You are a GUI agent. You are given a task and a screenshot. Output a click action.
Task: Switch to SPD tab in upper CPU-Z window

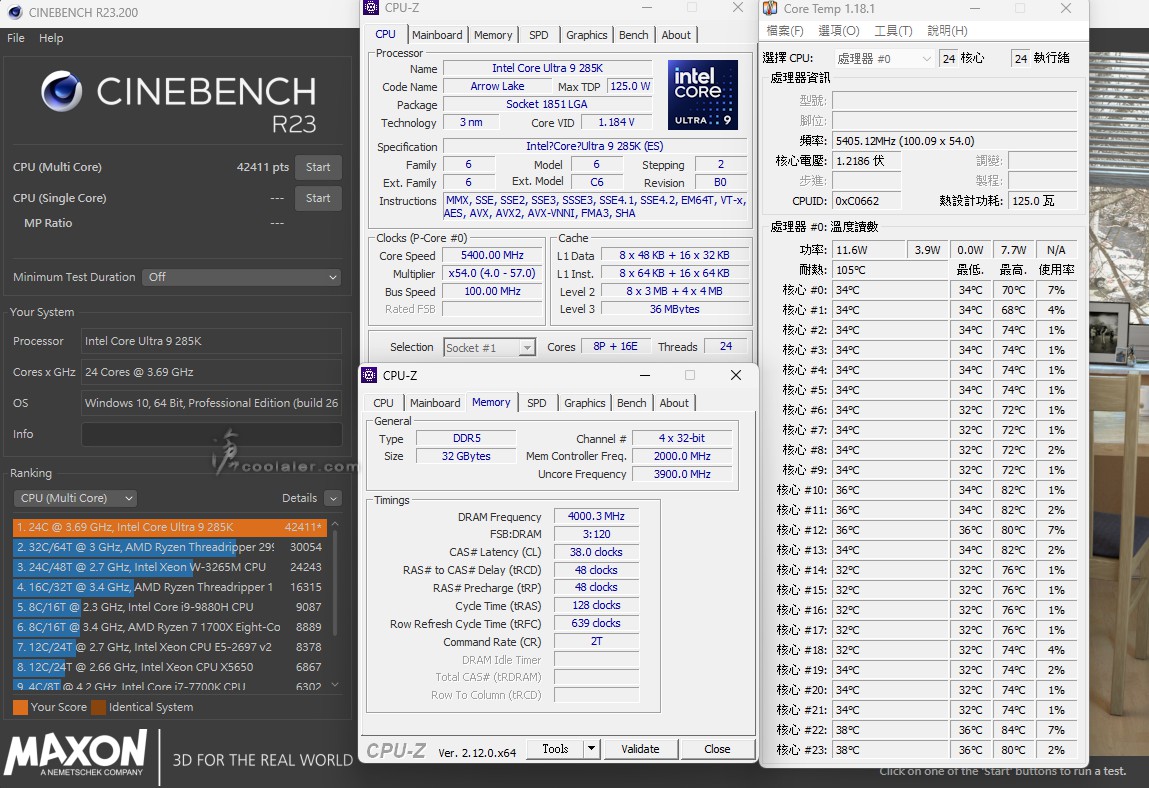click(539, 34)
